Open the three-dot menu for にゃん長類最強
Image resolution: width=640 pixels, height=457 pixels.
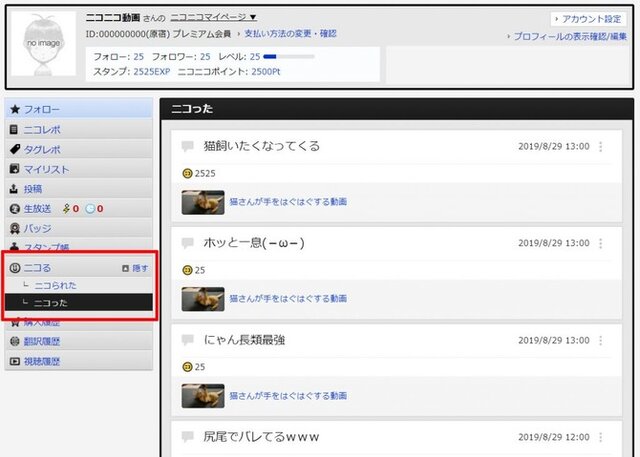click(x=600, y=340)
